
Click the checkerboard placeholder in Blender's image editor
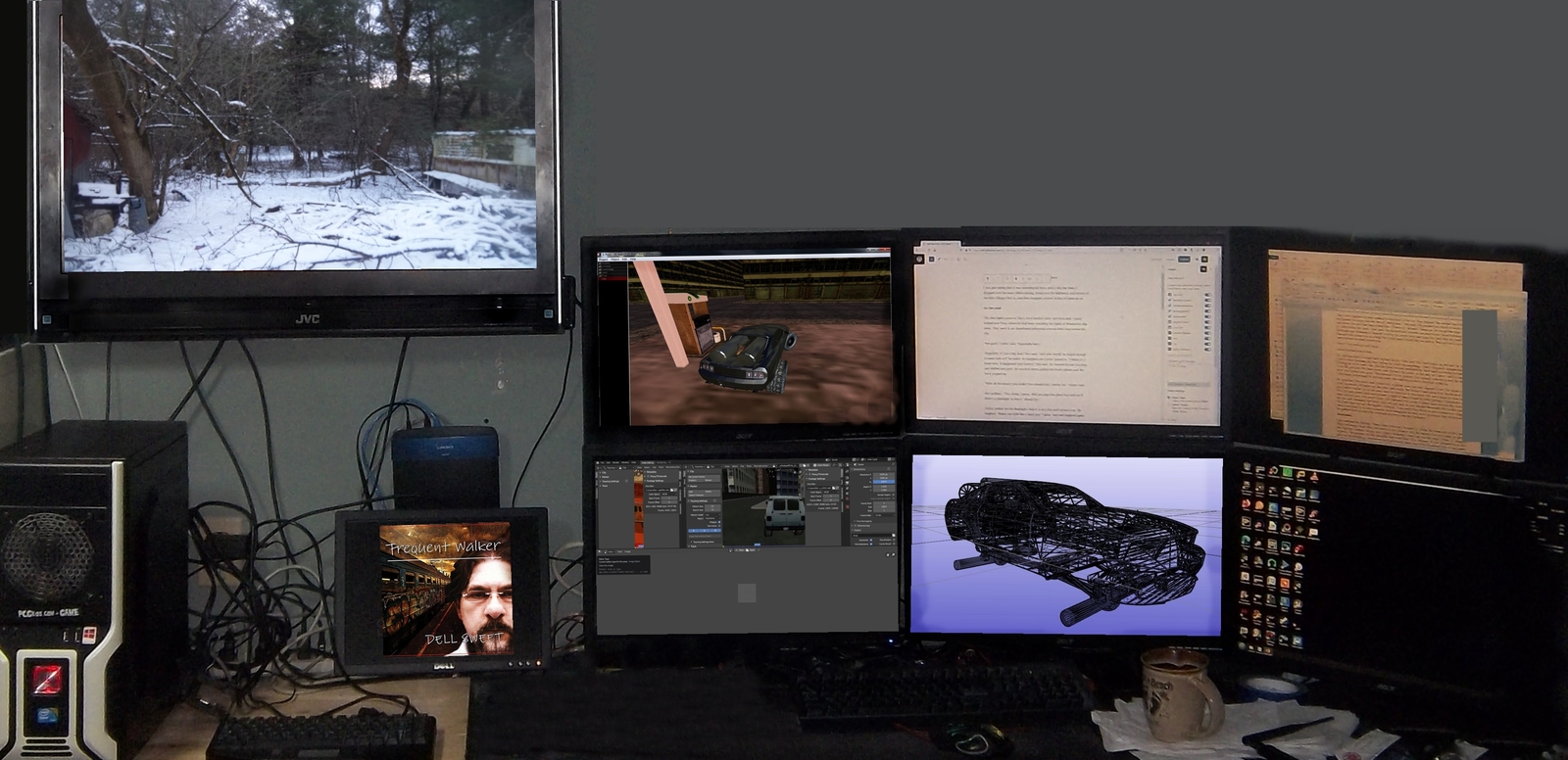[x=747, y=593]
